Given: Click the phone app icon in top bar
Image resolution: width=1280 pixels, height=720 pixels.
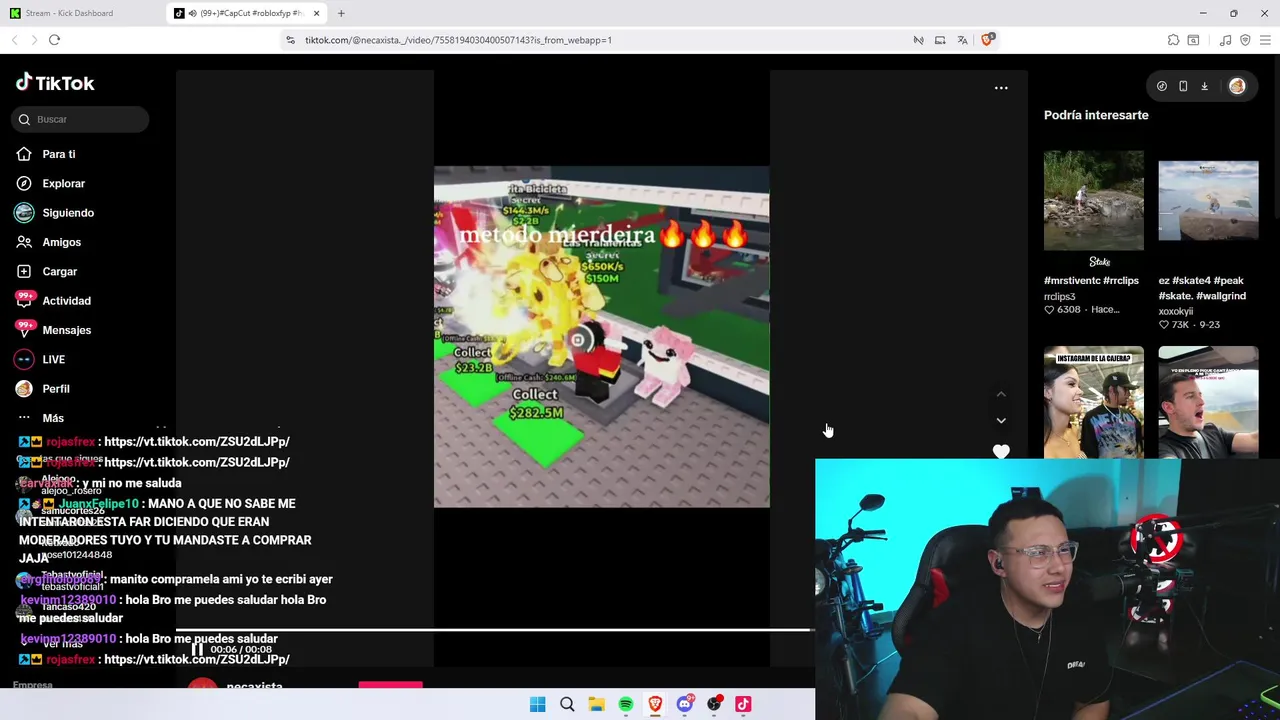Looking at the screenshot, I should coord(1183,86).
